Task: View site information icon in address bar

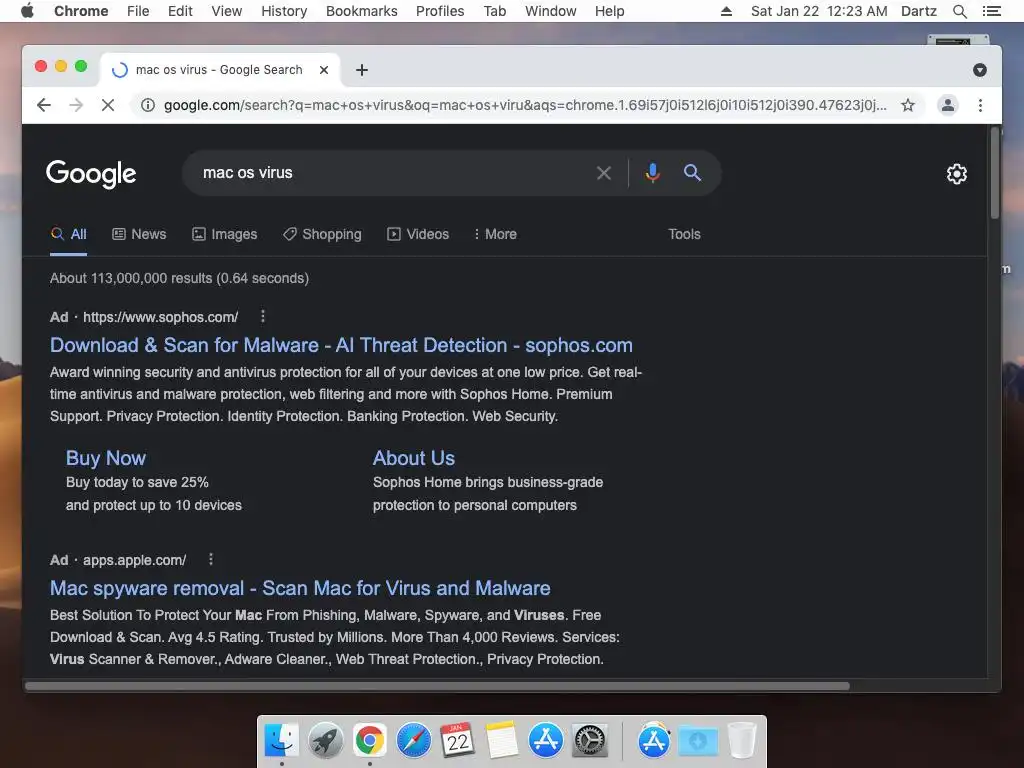Action: [x=148, y=105]
